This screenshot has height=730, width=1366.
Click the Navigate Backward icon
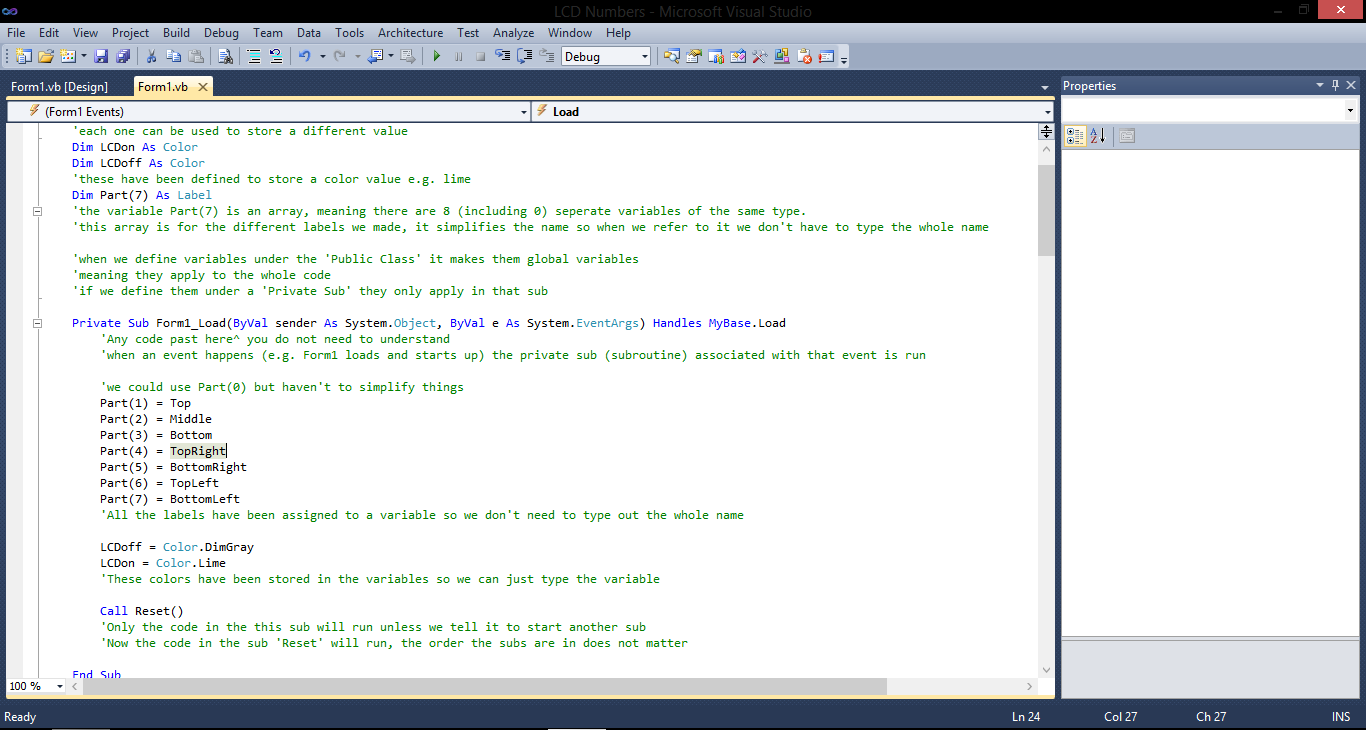tap(376, 56)
